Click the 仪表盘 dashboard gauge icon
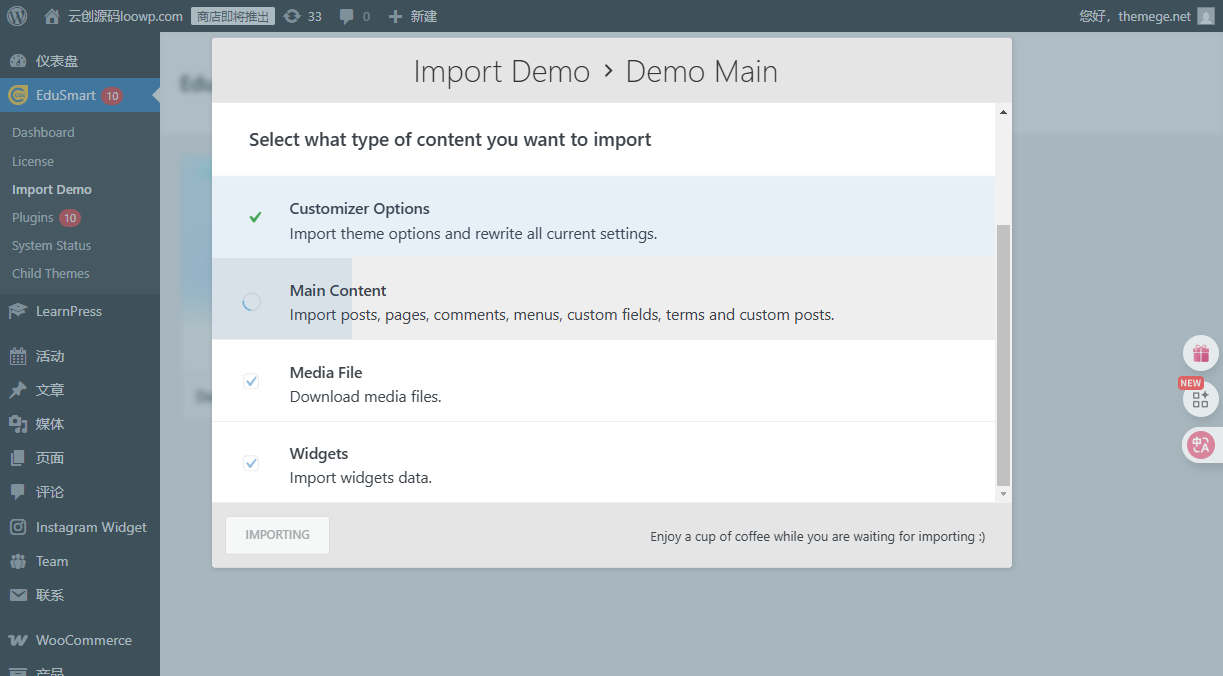The height and width of the screenshot is (676, 1223). pyautogui.click(x=18, y=61)
